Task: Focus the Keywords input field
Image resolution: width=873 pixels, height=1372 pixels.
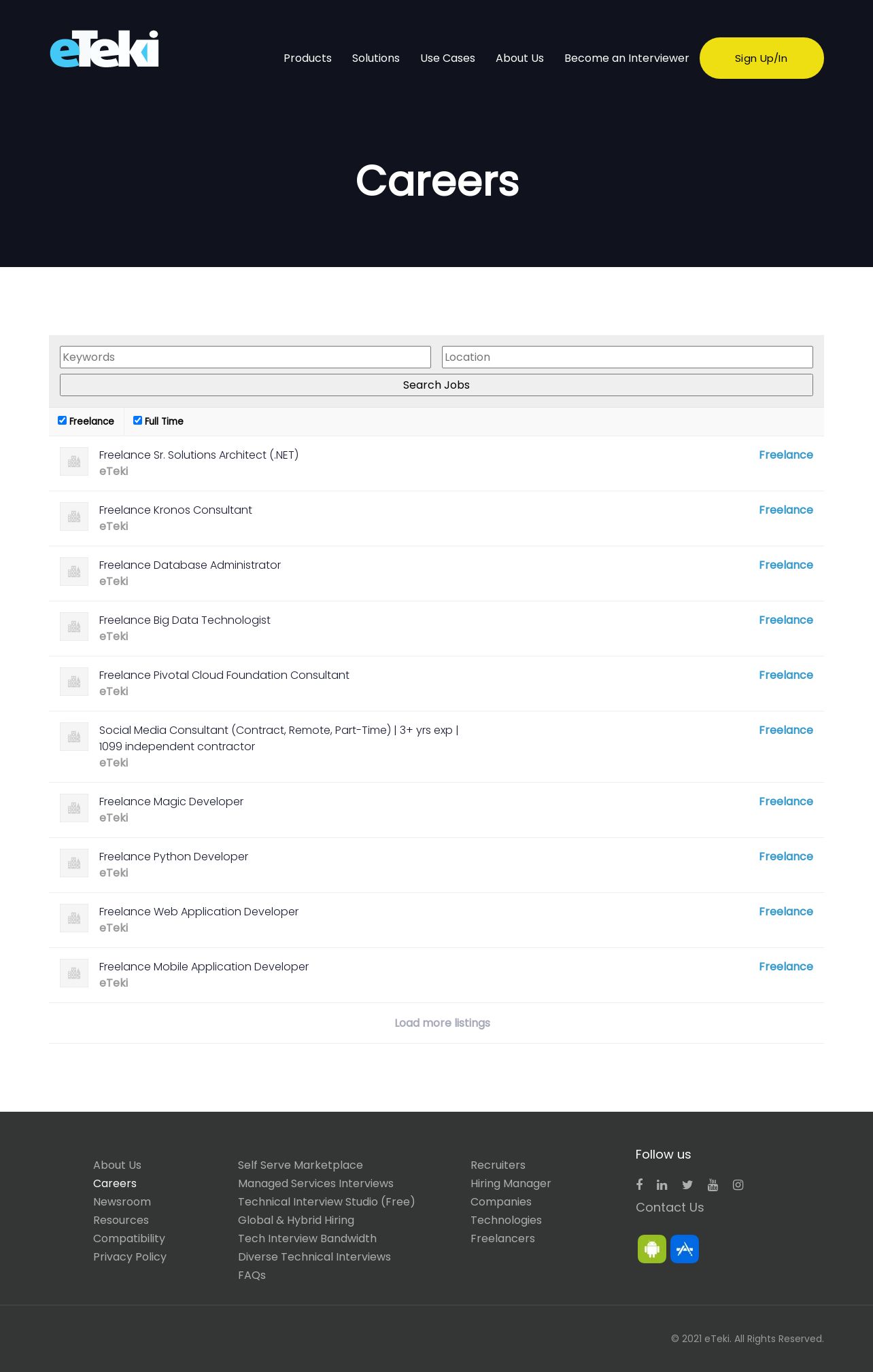Action: pyautogui.click(x=245, y=357)
